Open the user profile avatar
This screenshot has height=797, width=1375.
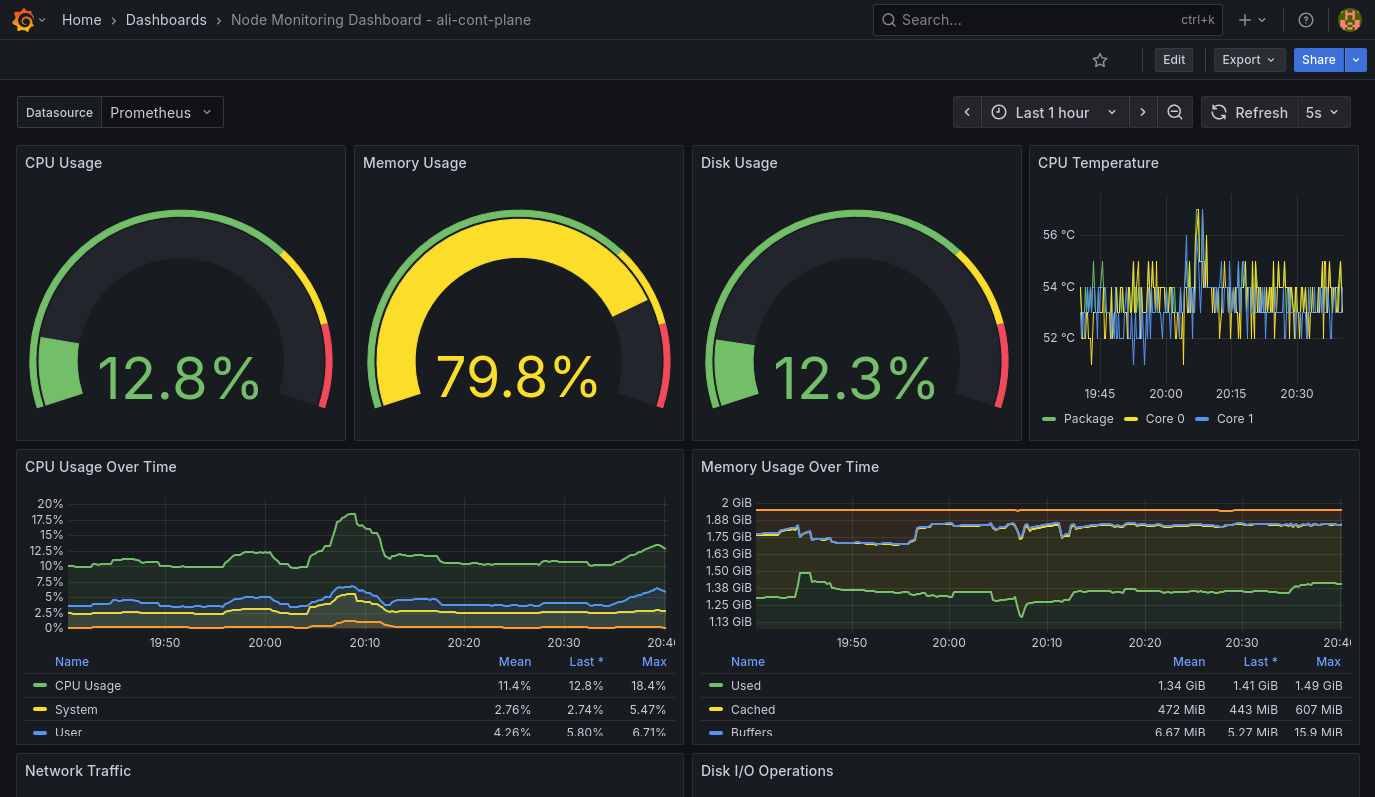click(x=1349, y=20)
